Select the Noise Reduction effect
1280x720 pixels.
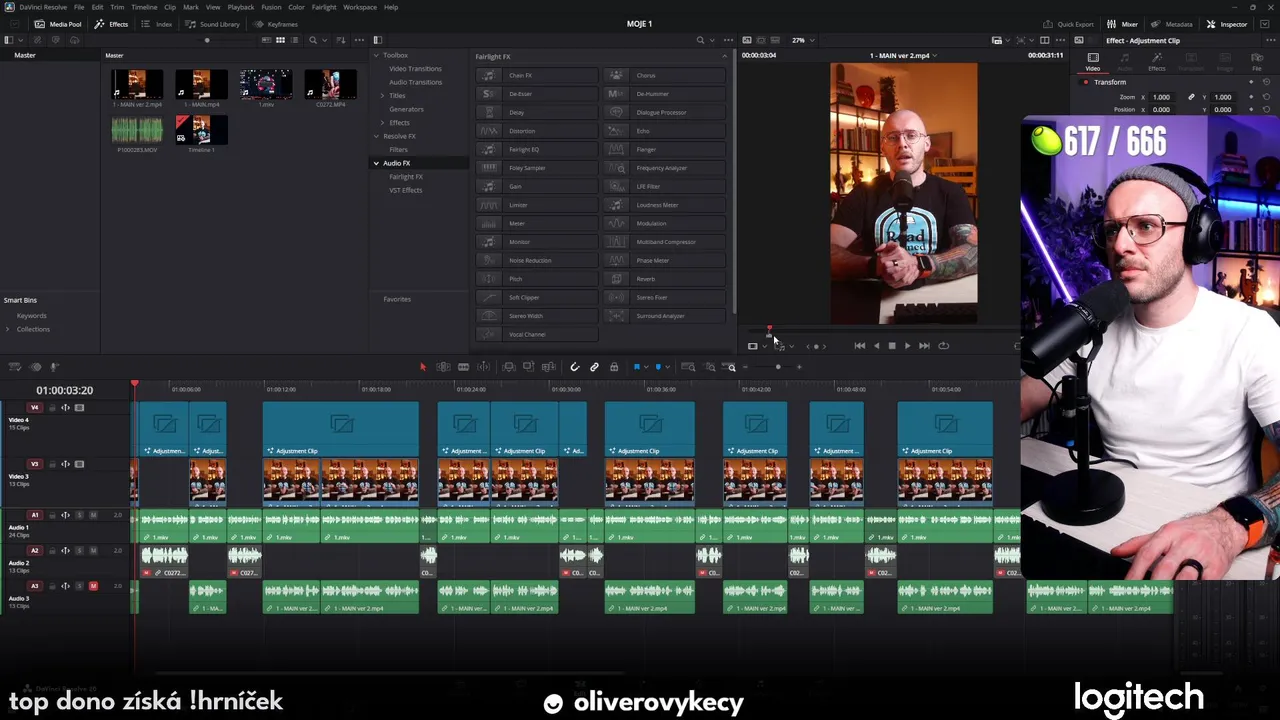[x=536, y=260]
